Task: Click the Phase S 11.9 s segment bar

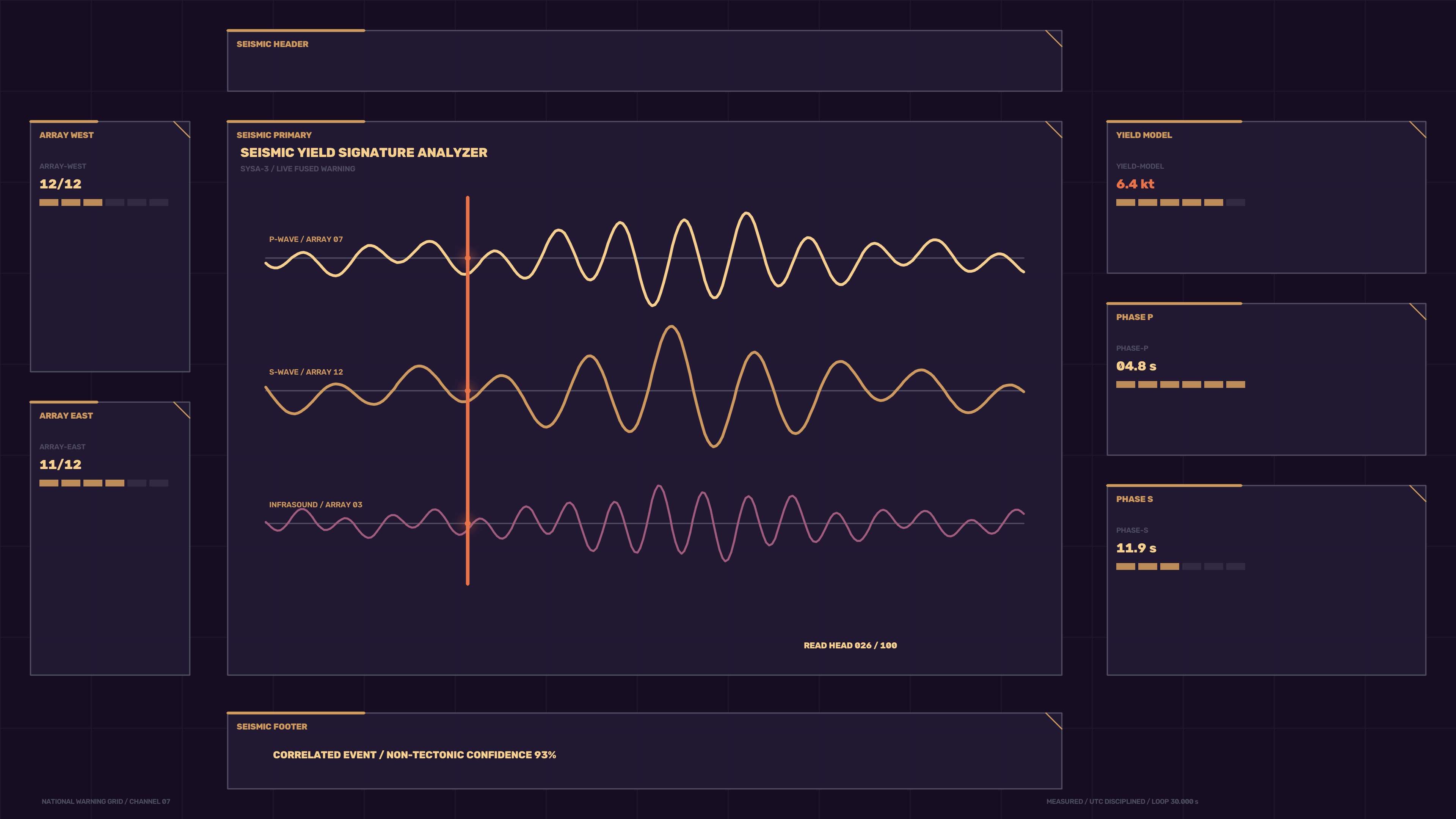Action: click(1181, 566)
